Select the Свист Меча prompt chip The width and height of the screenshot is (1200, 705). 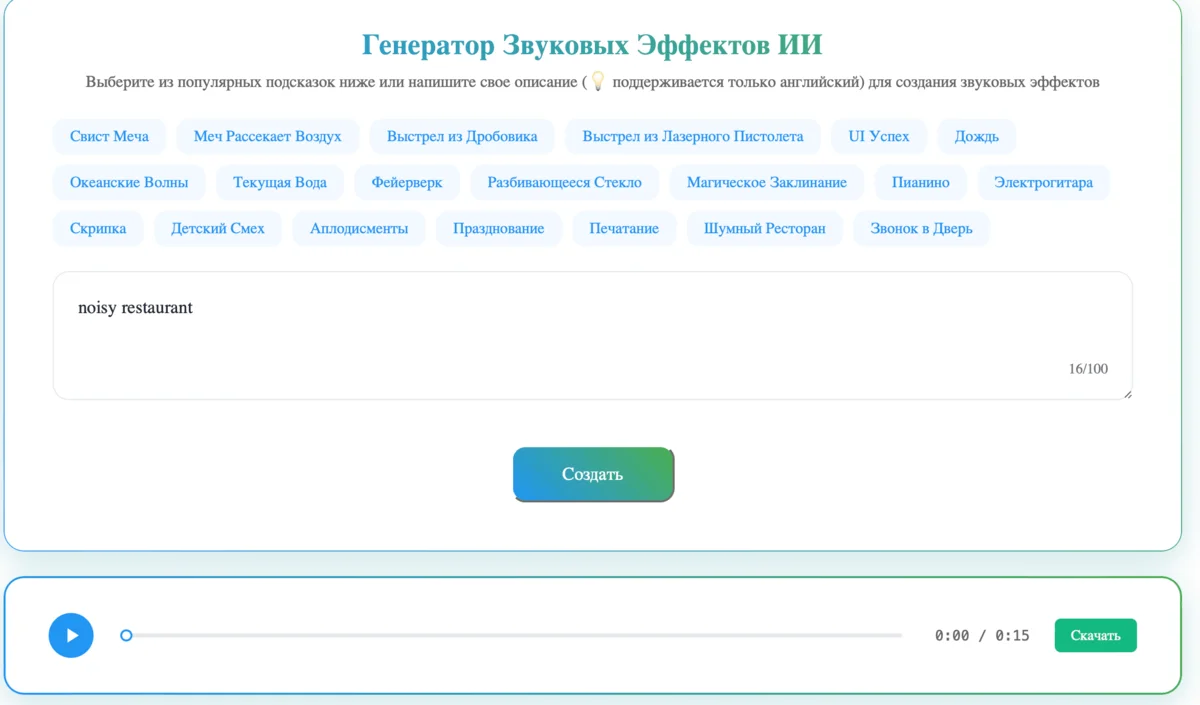pyautogui.click(x=109, y=136)
